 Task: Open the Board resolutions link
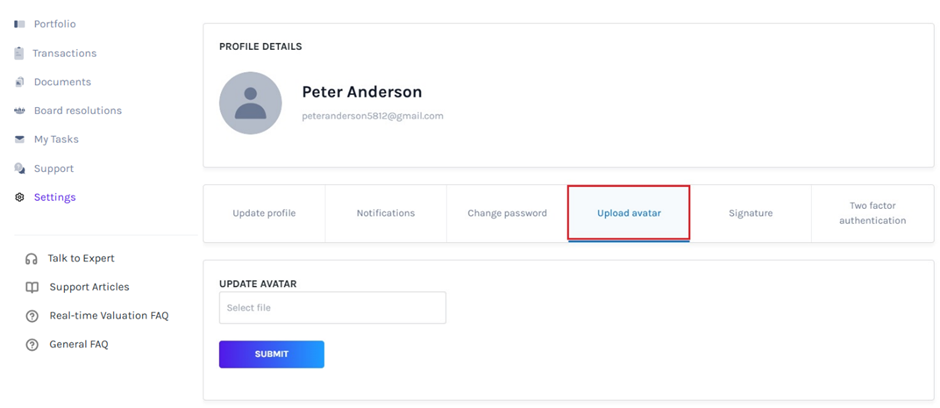[x=77, y=111]
